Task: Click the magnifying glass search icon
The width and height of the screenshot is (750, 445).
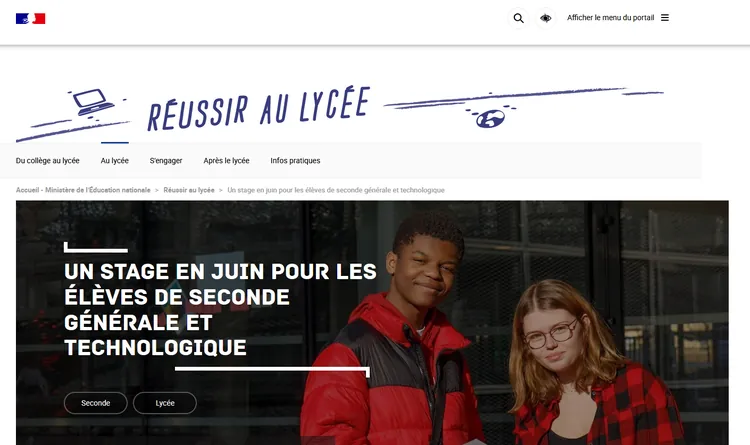Action: (518, 18)
